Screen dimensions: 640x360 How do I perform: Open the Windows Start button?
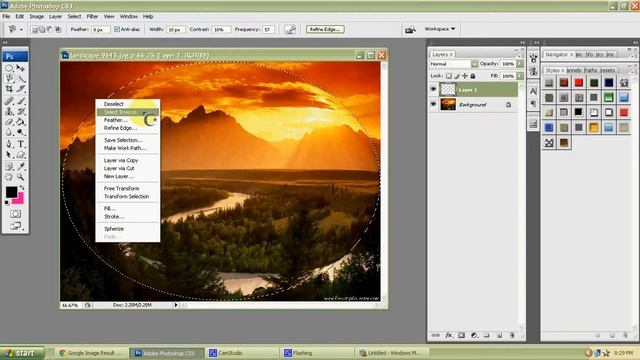pyautogui.click(x=22, y=353)
